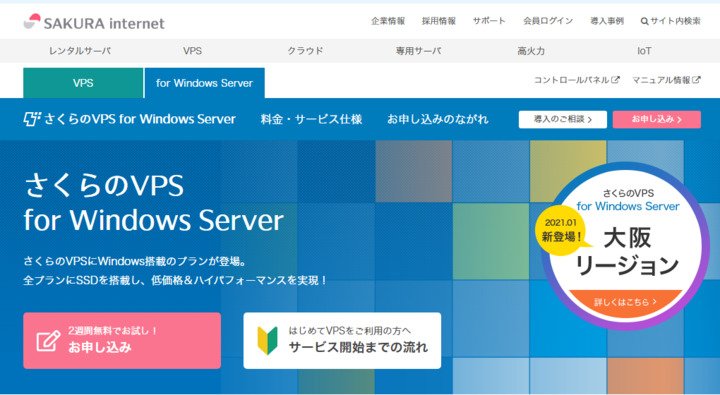720x395 pixels.
Task: Click the VPS server icon beside さくらのVPS for Windows Server
Action: 32,119
